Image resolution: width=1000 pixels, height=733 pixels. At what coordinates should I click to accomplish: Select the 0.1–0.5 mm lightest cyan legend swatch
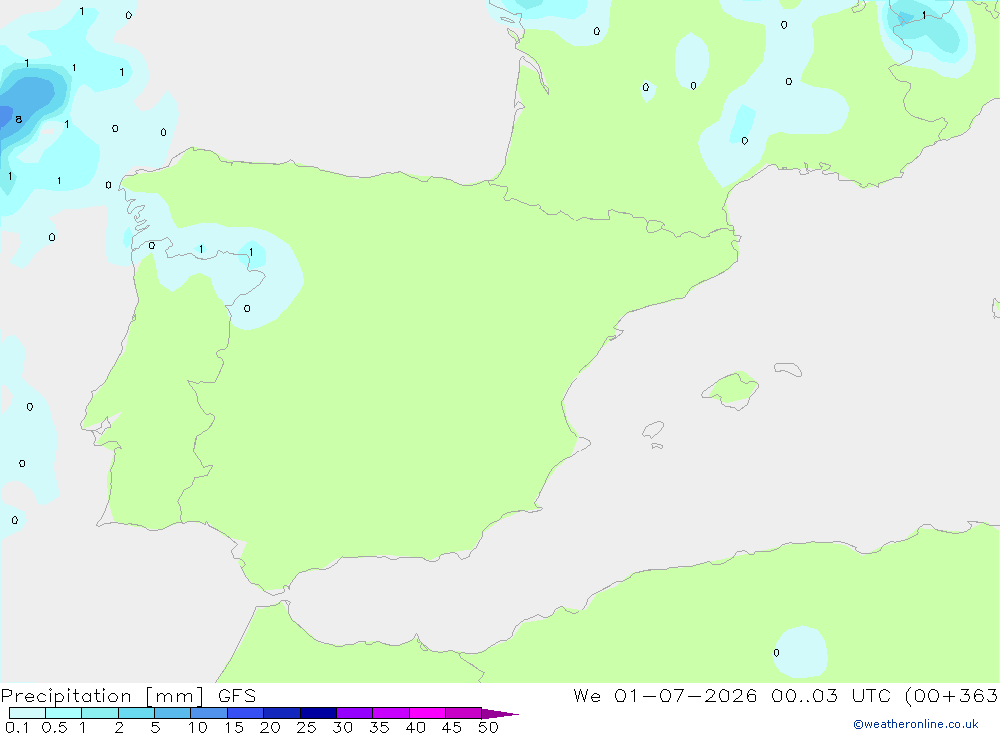[x=27, y=713]
